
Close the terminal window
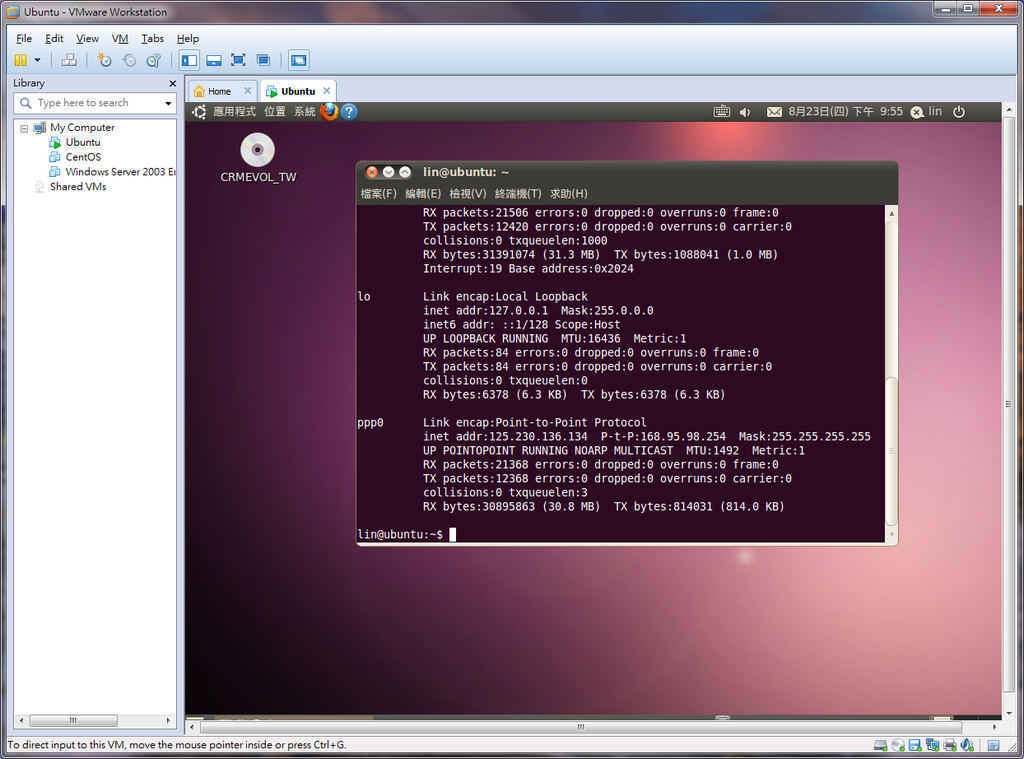click(x=372, y=172)
